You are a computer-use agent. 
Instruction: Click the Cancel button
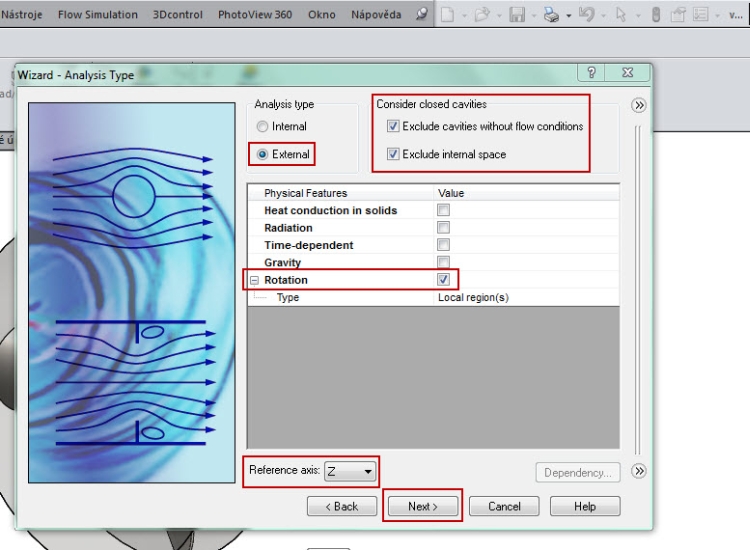(504, 506)
